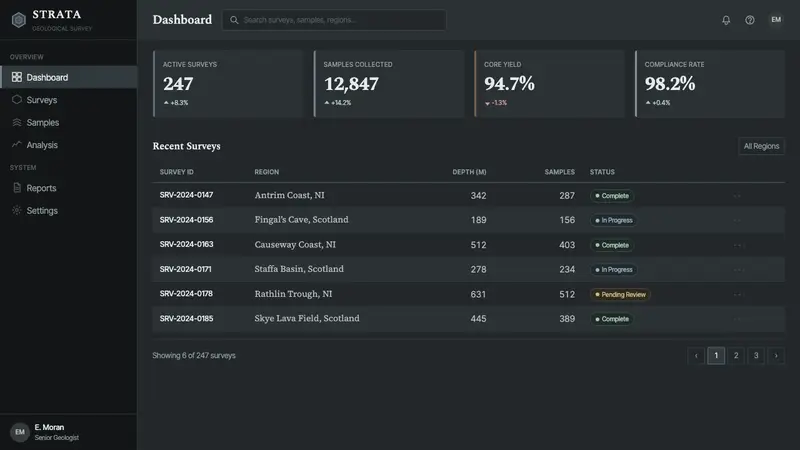The width and height of the screenshot is (800, 450).
Task: Go to next page arrow in pagination
Action: 776,356
